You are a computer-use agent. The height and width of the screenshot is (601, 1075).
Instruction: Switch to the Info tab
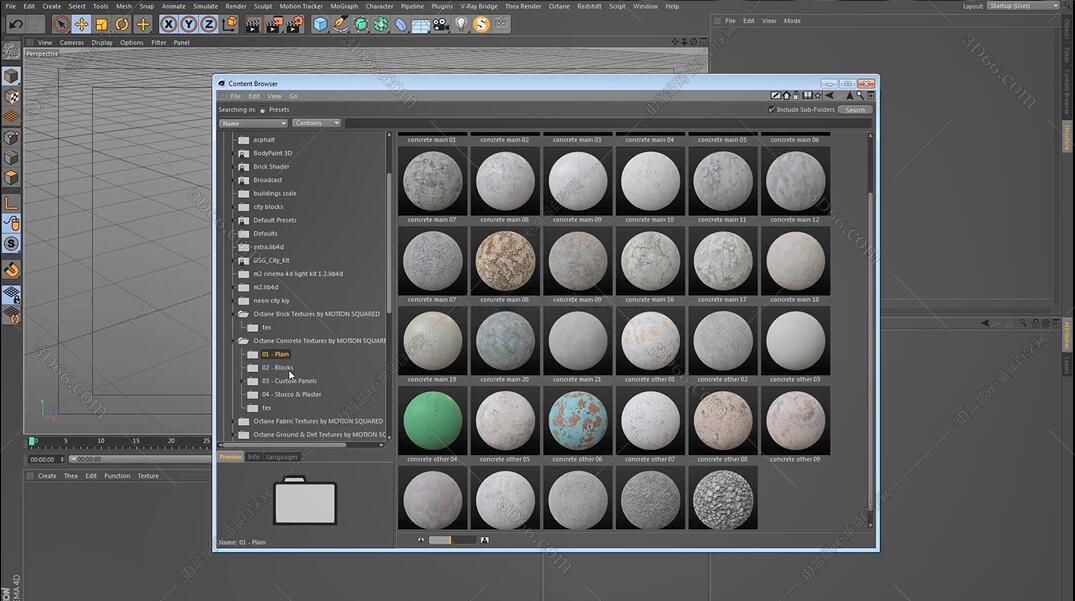coord(253,457)
